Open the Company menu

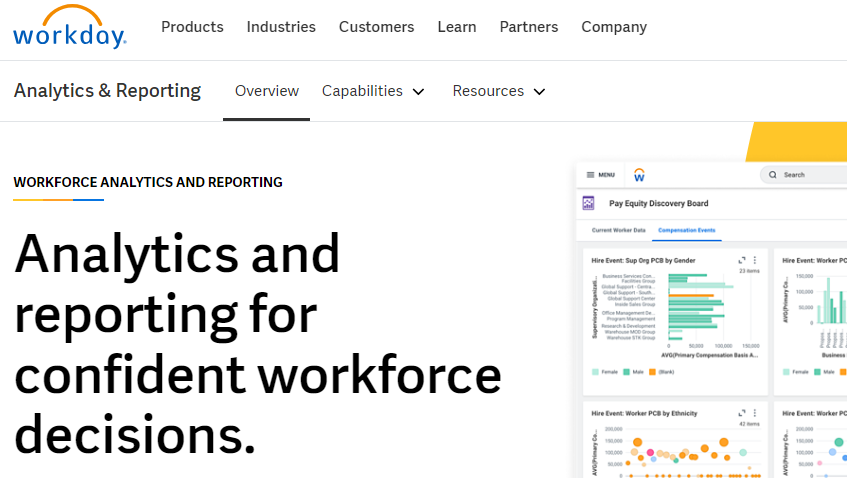pos(614,27)
